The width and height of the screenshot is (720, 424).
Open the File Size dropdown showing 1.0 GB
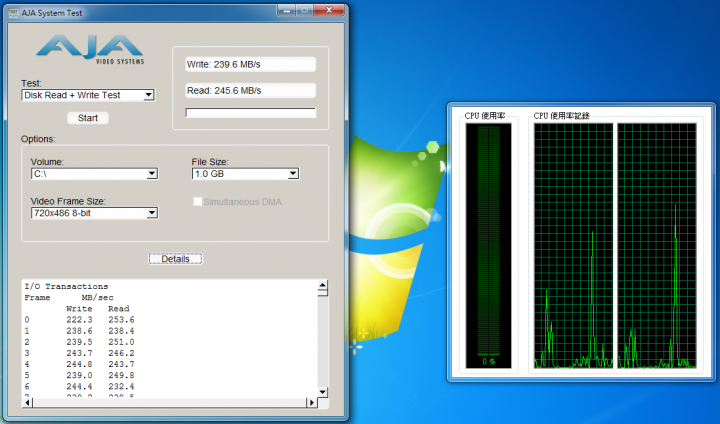pos(245,174)
